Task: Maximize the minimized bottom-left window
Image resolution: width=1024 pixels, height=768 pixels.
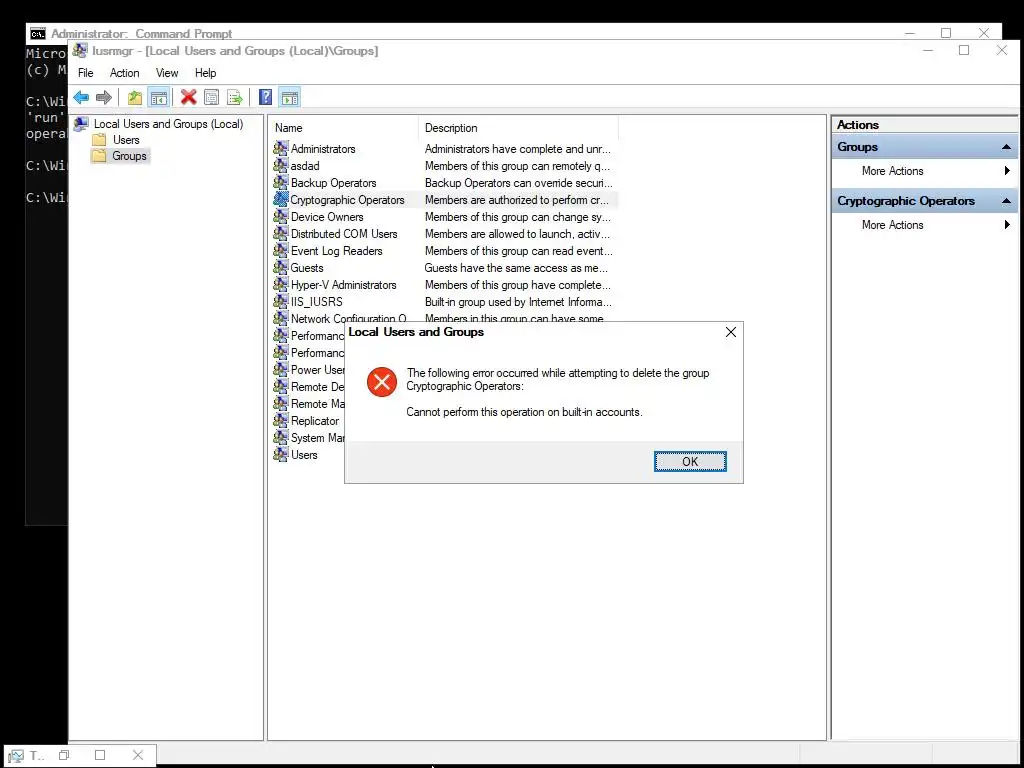Action: click(100, 755)
